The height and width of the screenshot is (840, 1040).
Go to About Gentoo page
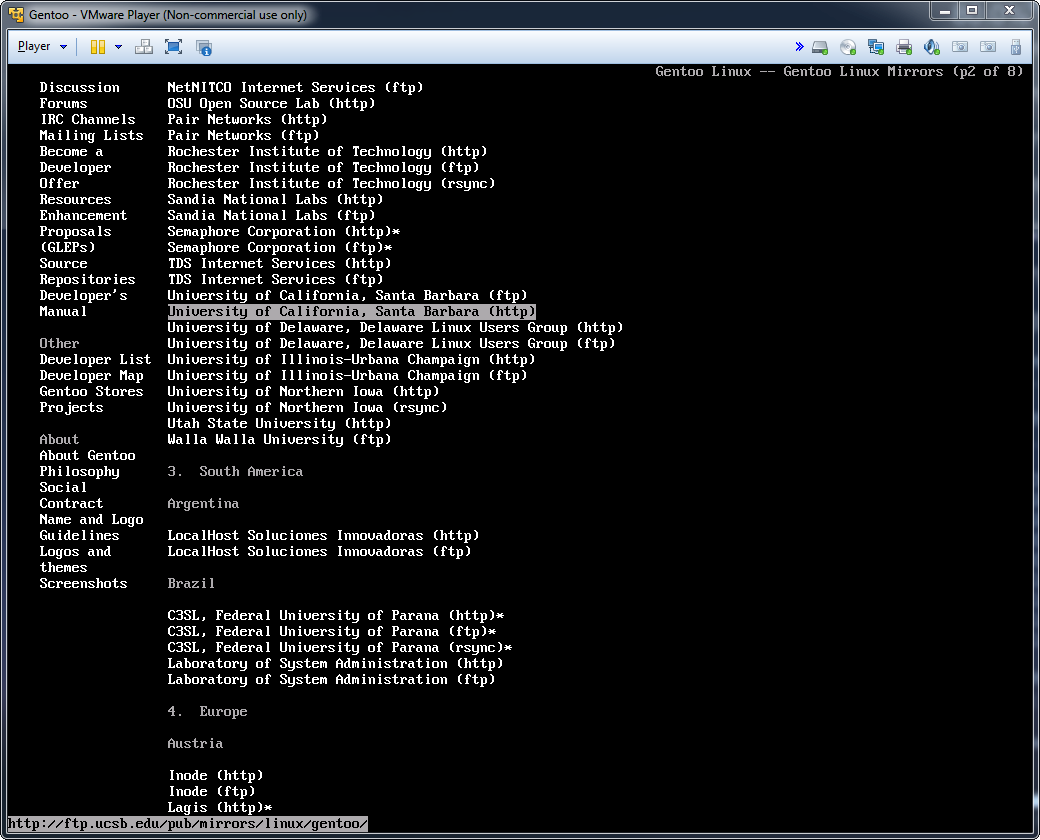[x=87, y=455]
